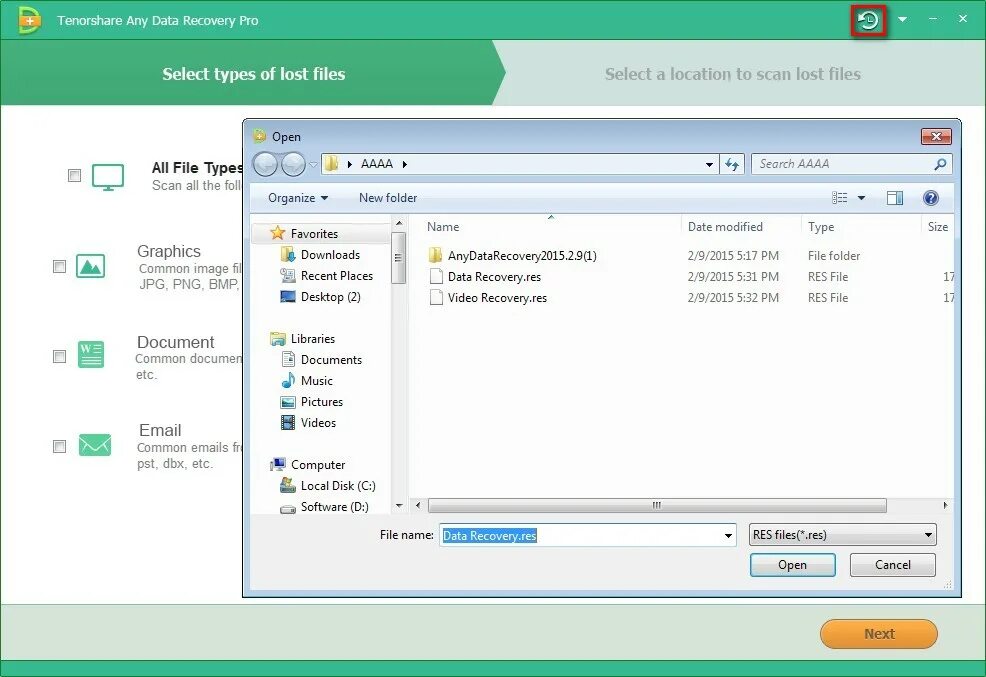
Task: Click New folder in toolbar
Action: [388, 197]
